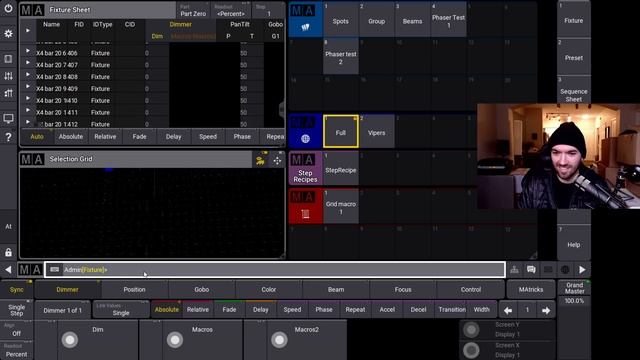Select the Phaser Test 1 group
Image resolution: width=640 pixels, height=360 pixels.
click(448, 20)
